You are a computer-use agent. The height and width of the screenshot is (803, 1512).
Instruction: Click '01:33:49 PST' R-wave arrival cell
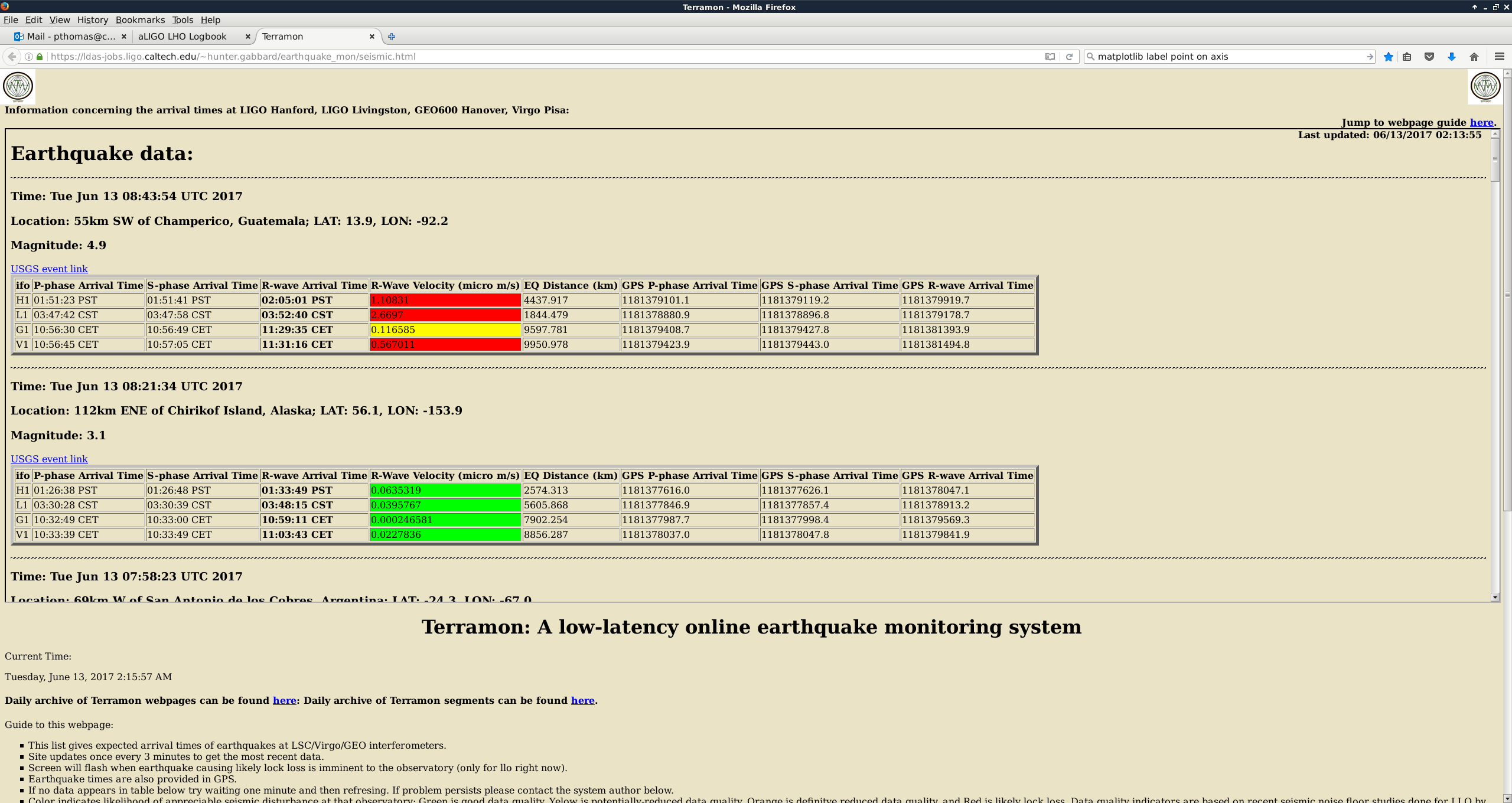(314, 490)
